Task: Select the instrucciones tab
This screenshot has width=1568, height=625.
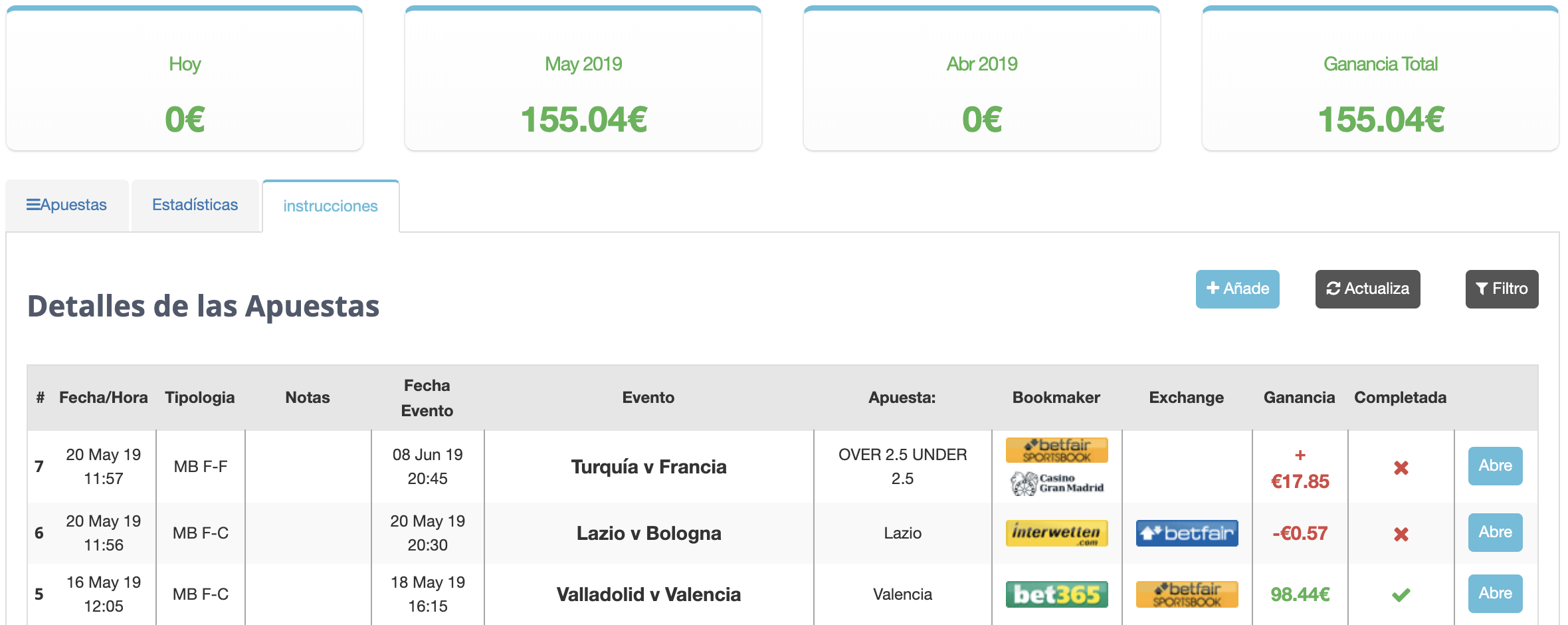Action: tap(331, 206)
